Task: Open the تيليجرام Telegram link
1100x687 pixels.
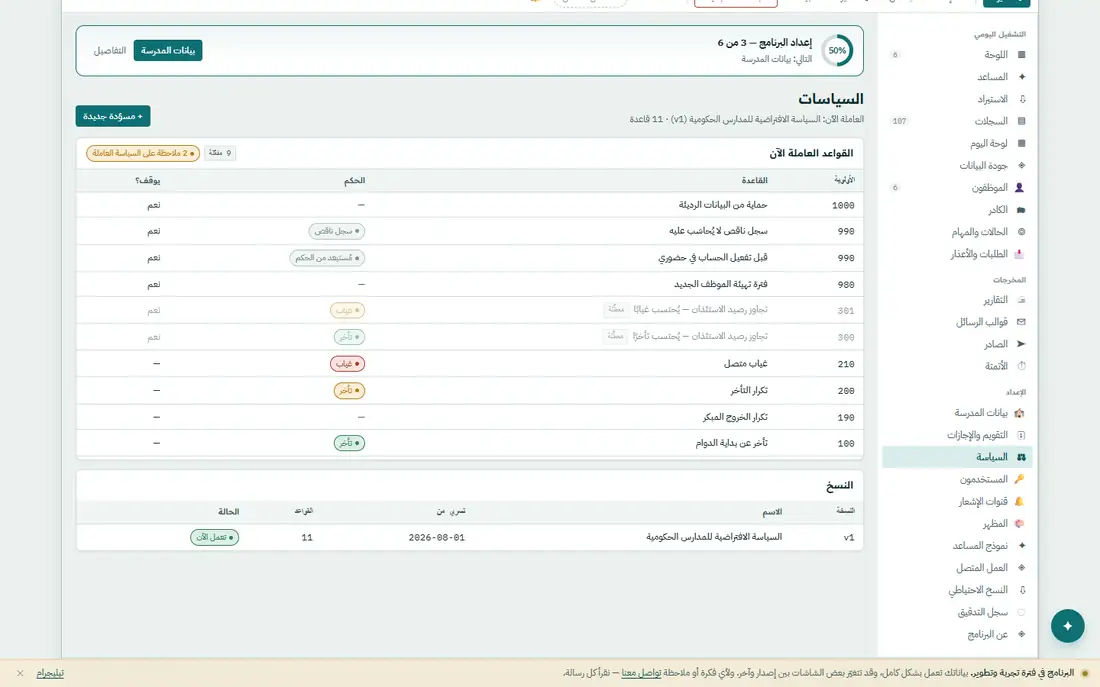Action: pyautogui.click(x=50, y=673)
